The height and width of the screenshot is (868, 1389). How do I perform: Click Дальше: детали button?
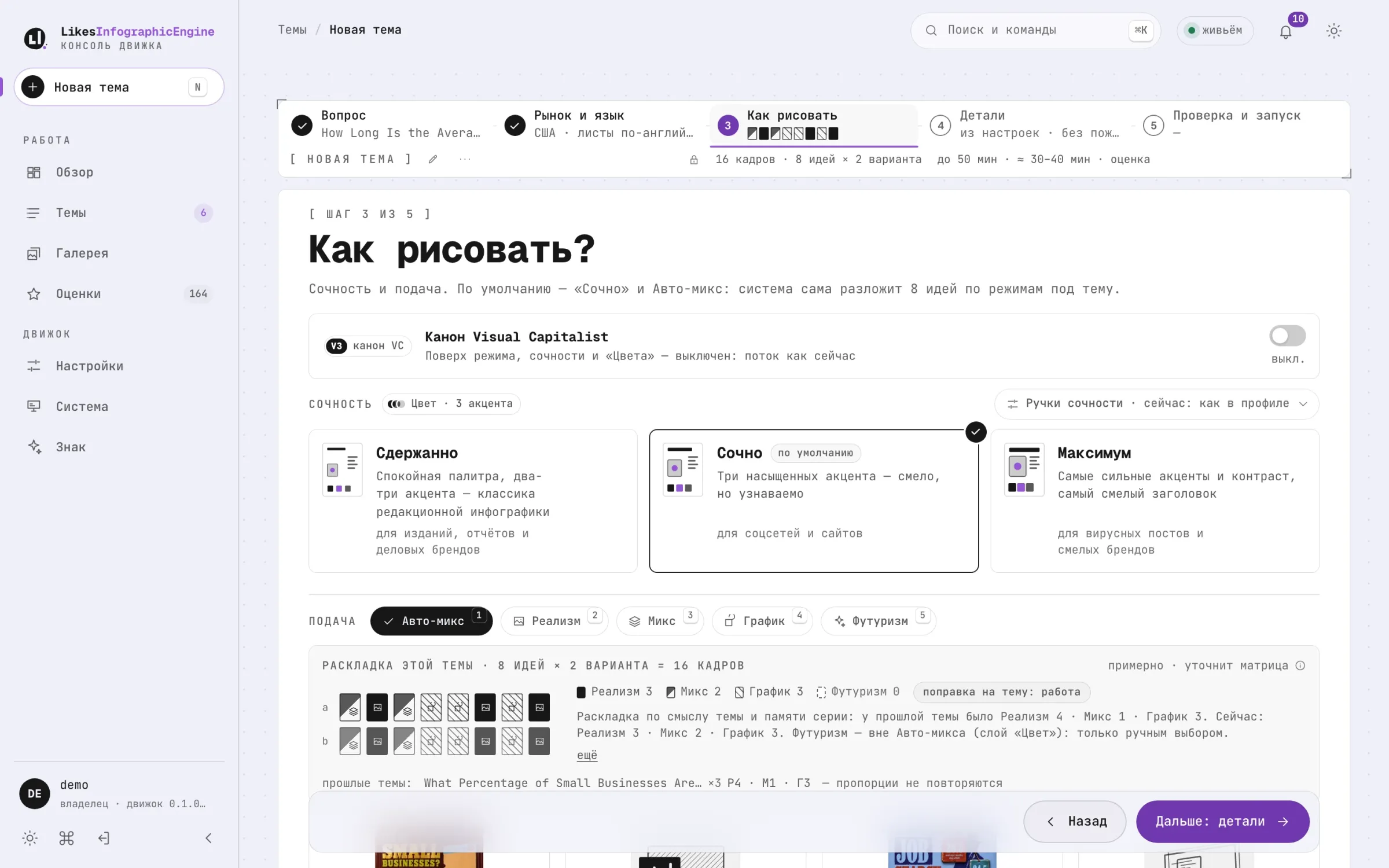(x=1222, y=821)
